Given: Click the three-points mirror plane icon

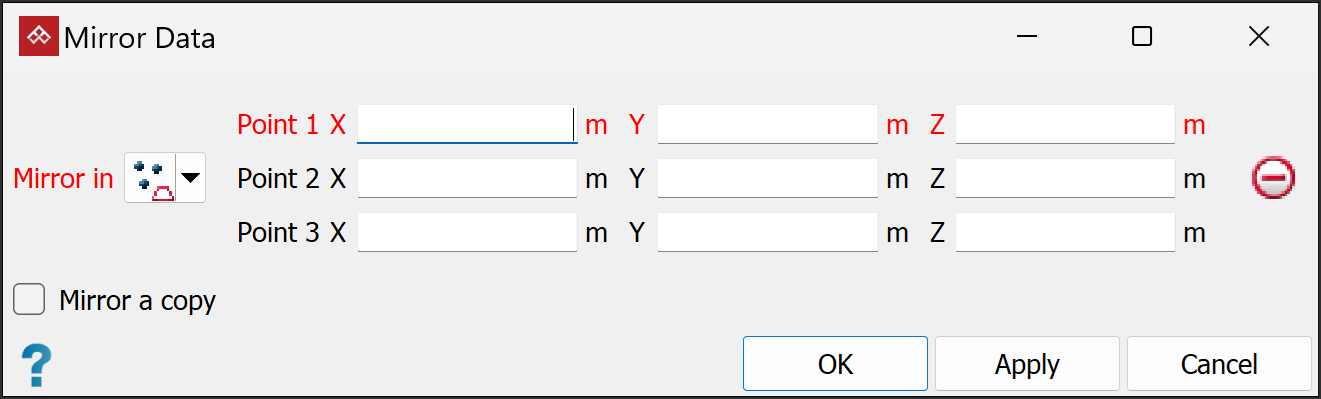Looking at the screenshot, I should 150,179.
